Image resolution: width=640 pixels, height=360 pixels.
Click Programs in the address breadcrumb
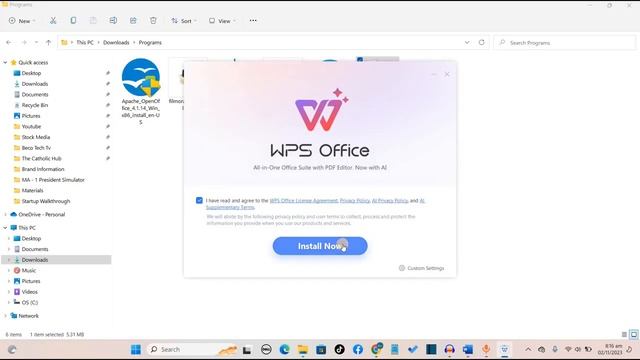150,42
